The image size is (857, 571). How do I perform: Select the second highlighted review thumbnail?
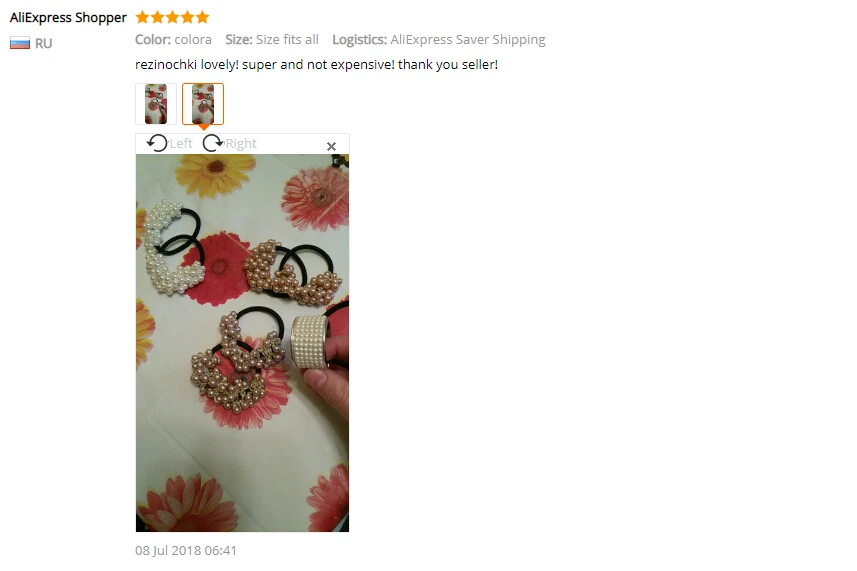click(203, 104)
